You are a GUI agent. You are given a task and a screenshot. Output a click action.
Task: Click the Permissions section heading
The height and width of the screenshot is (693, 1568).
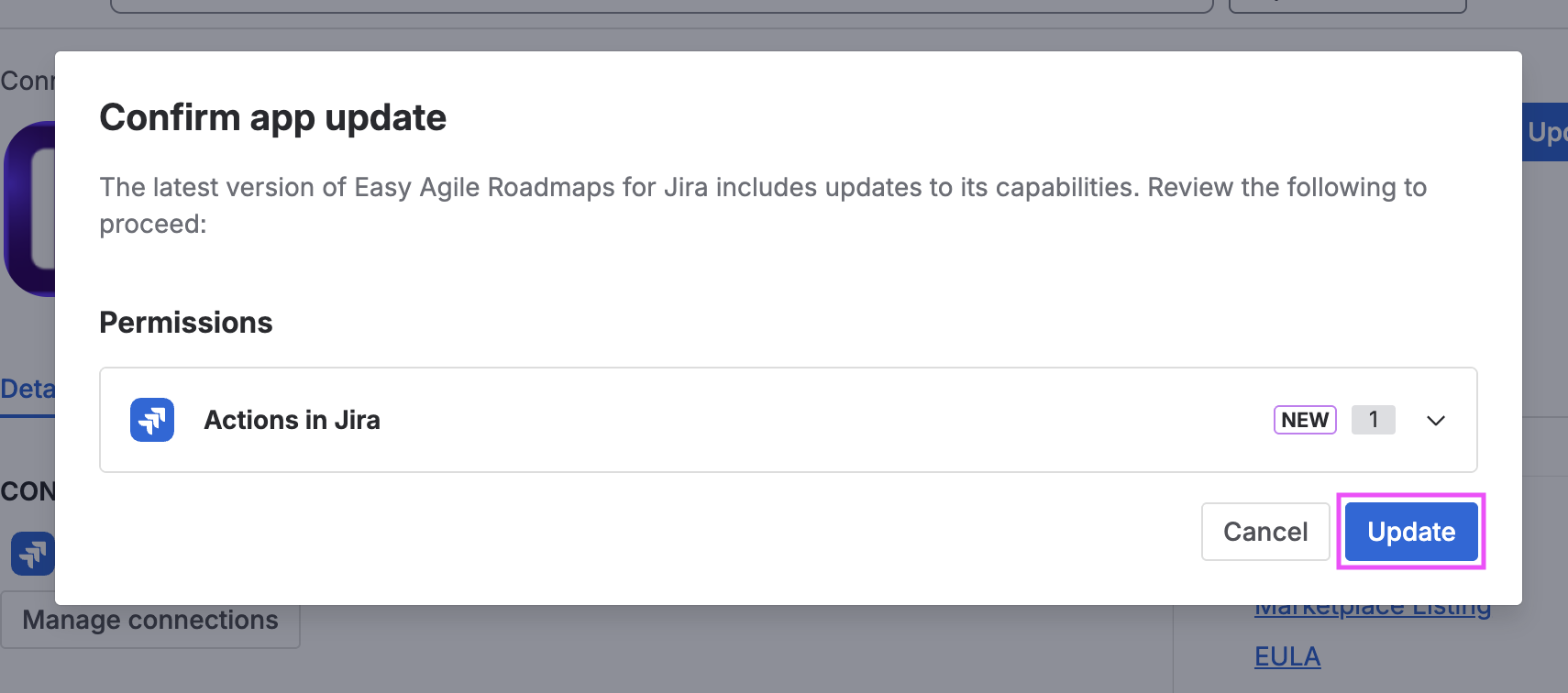pyautogui.click(x=186, y=323)
